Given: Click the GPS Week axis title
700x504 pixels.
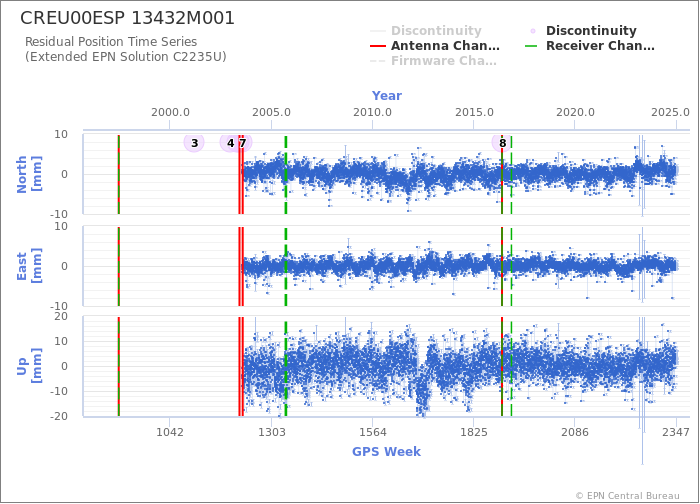Looking at the screenshot, I should click(386, 452).
